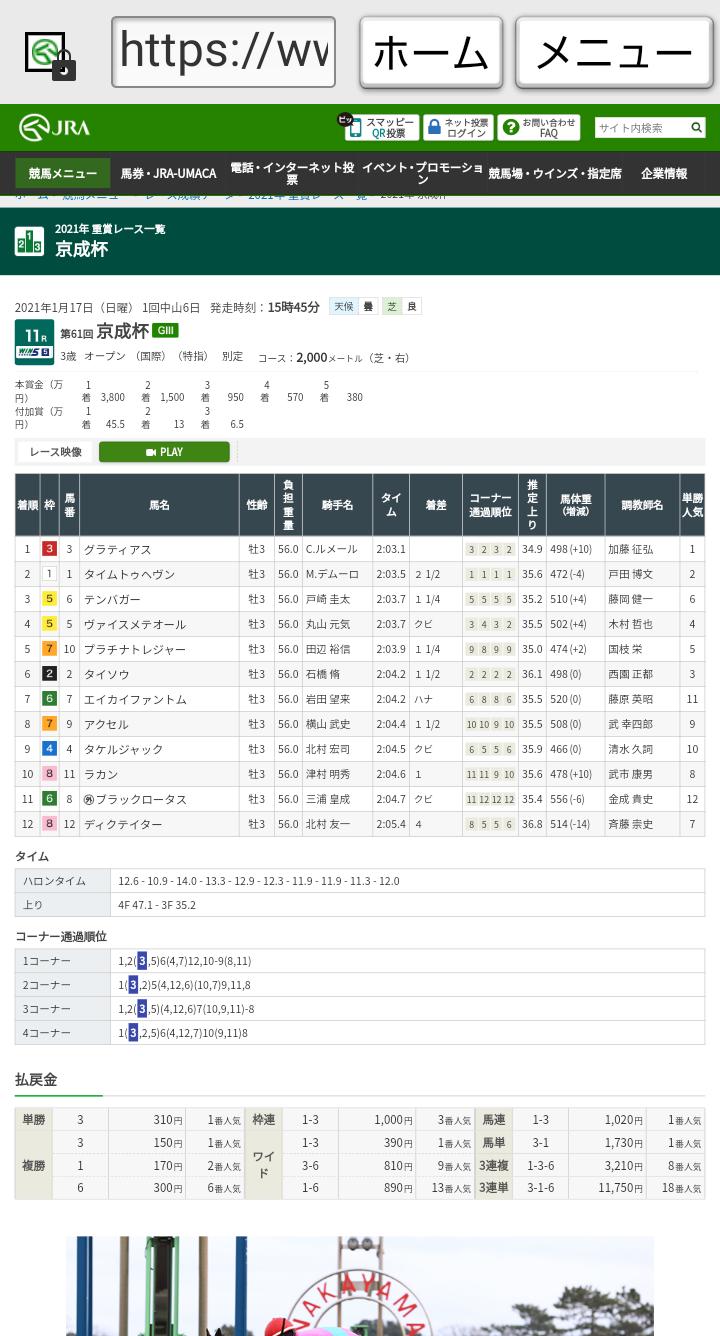Viewport: 720px width, 1336px height.
Task: Click the JRA logo in header
Action: coord(54,127)
